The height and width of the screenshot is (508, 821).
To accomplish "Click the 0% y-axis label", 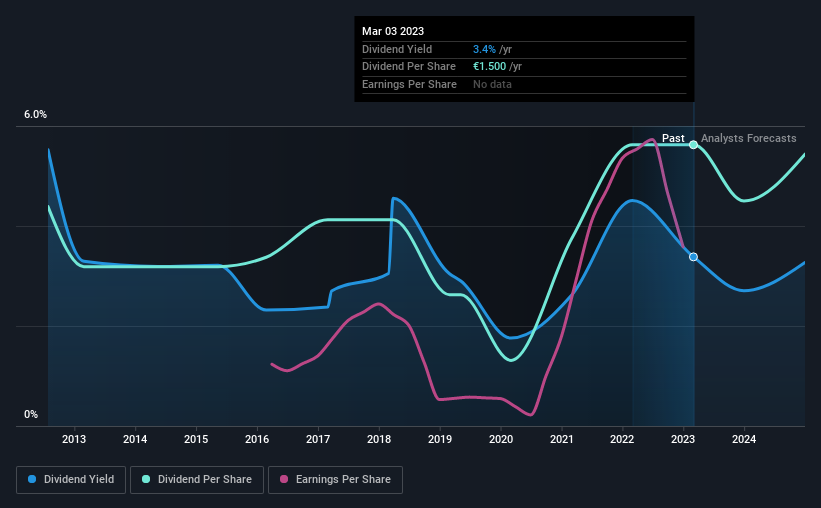I will click(x=31, y=414).
